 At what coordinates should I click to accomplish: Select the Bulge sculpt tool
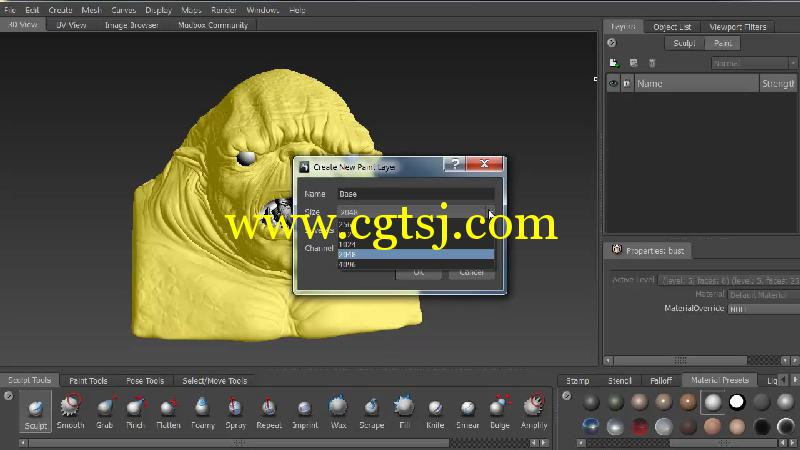[499, 412]
